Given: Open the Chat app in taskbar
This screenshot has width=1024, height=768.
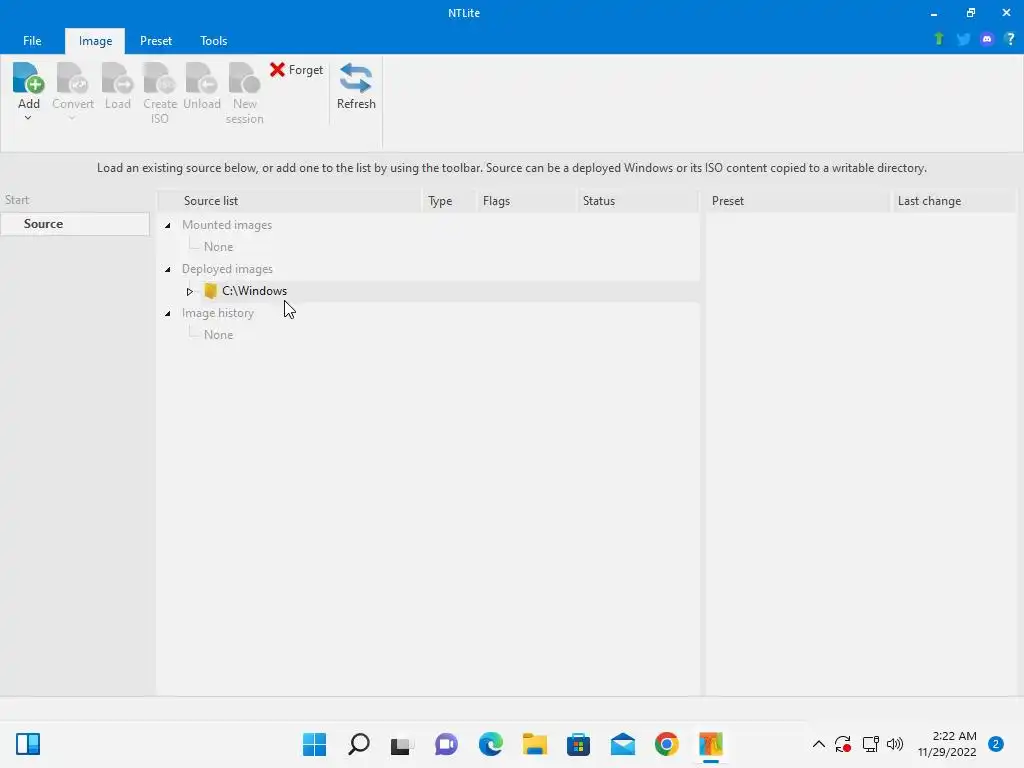Looking at the screenshot, I should 446,744.
